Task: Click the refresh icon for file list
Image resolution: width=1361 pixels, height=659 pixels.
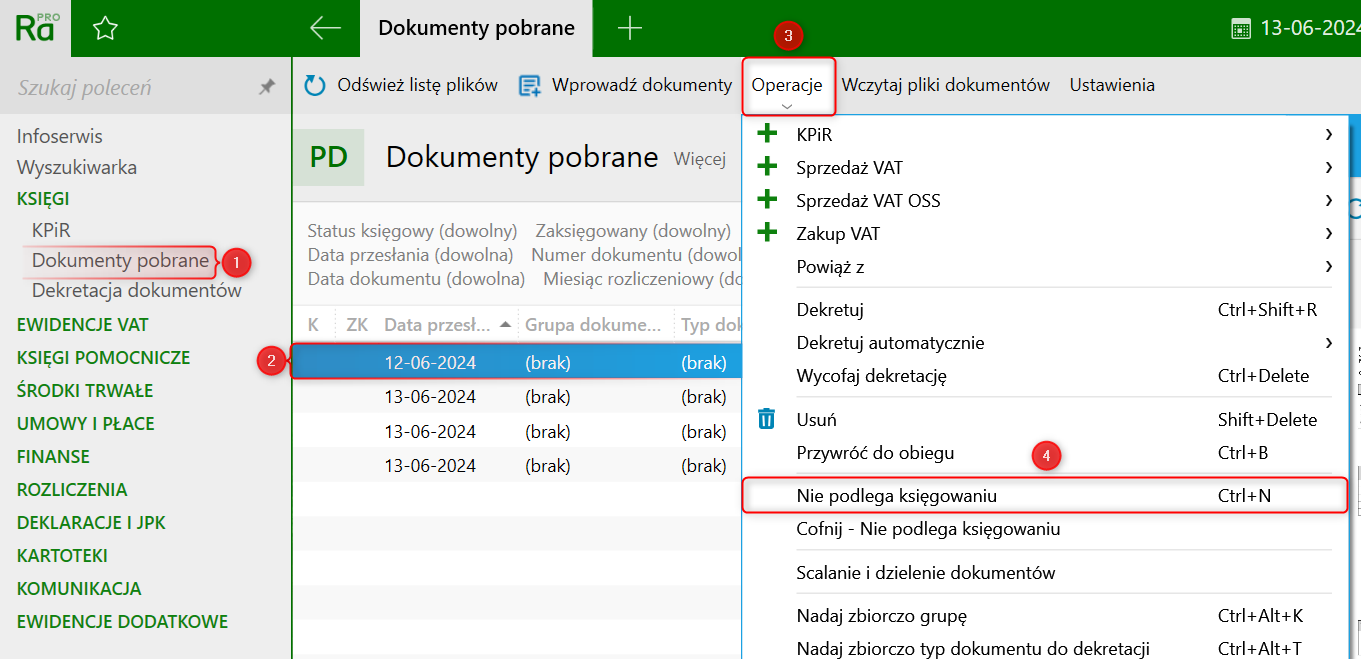Action: pos(315,86)
